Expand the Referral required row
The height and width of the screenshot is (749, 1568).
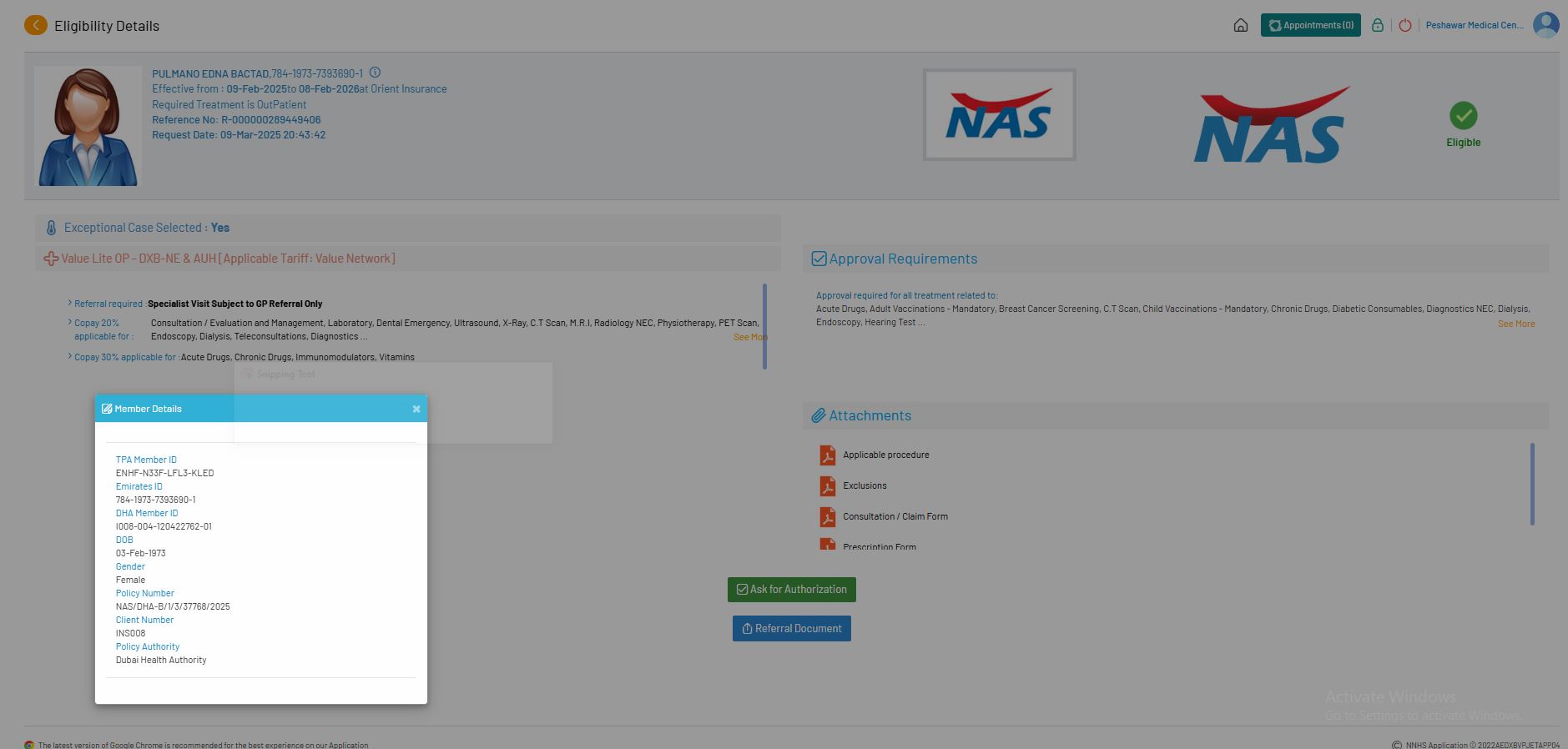pos(70,303)
